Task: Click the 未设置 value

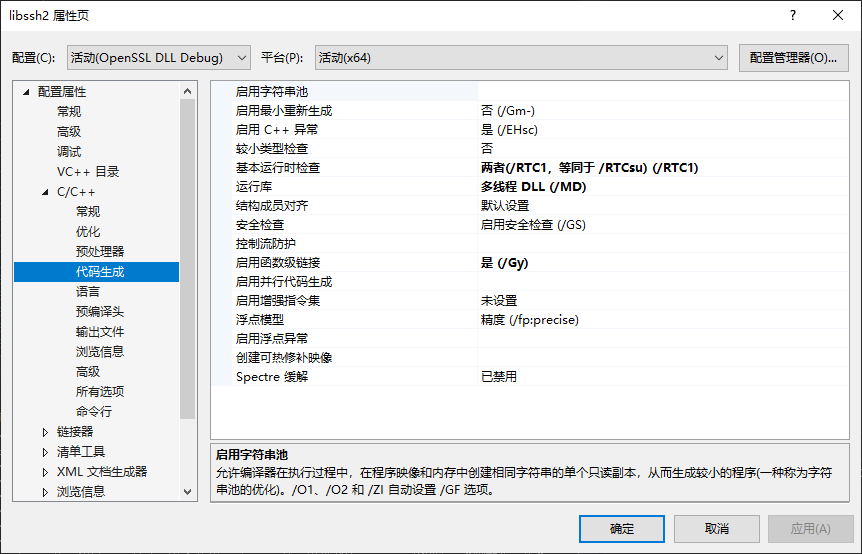Action: point(499,301)
